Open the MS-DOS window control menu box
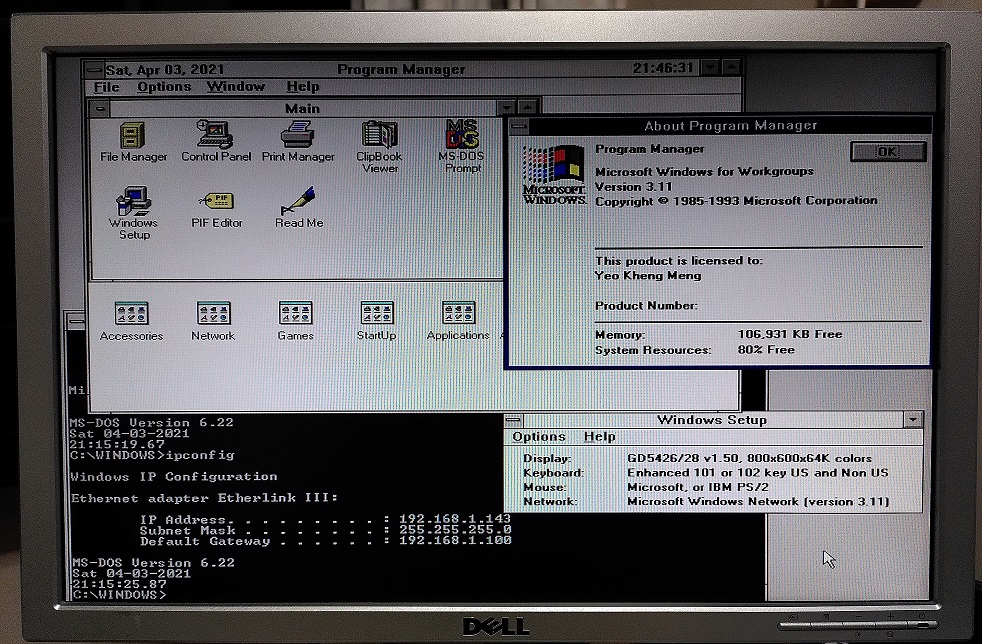This screenshot has width=982, height=644. pyautogui.click(x=76, y=321)
